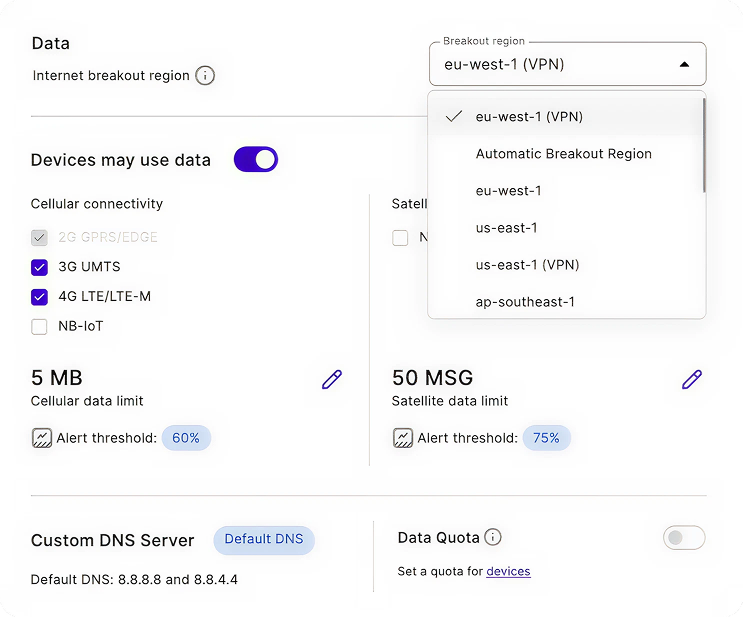Open the devices link under Data Quota
The image size is (743, 617).
(x=508, y=572)
